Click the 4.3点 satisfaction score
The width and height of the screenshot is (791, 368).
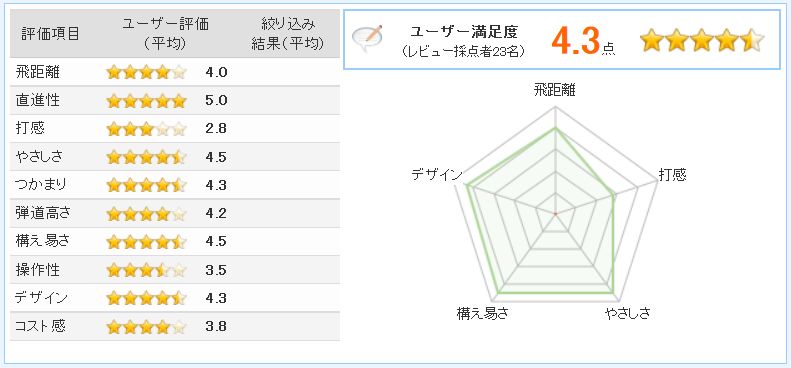tap(583, 40)
